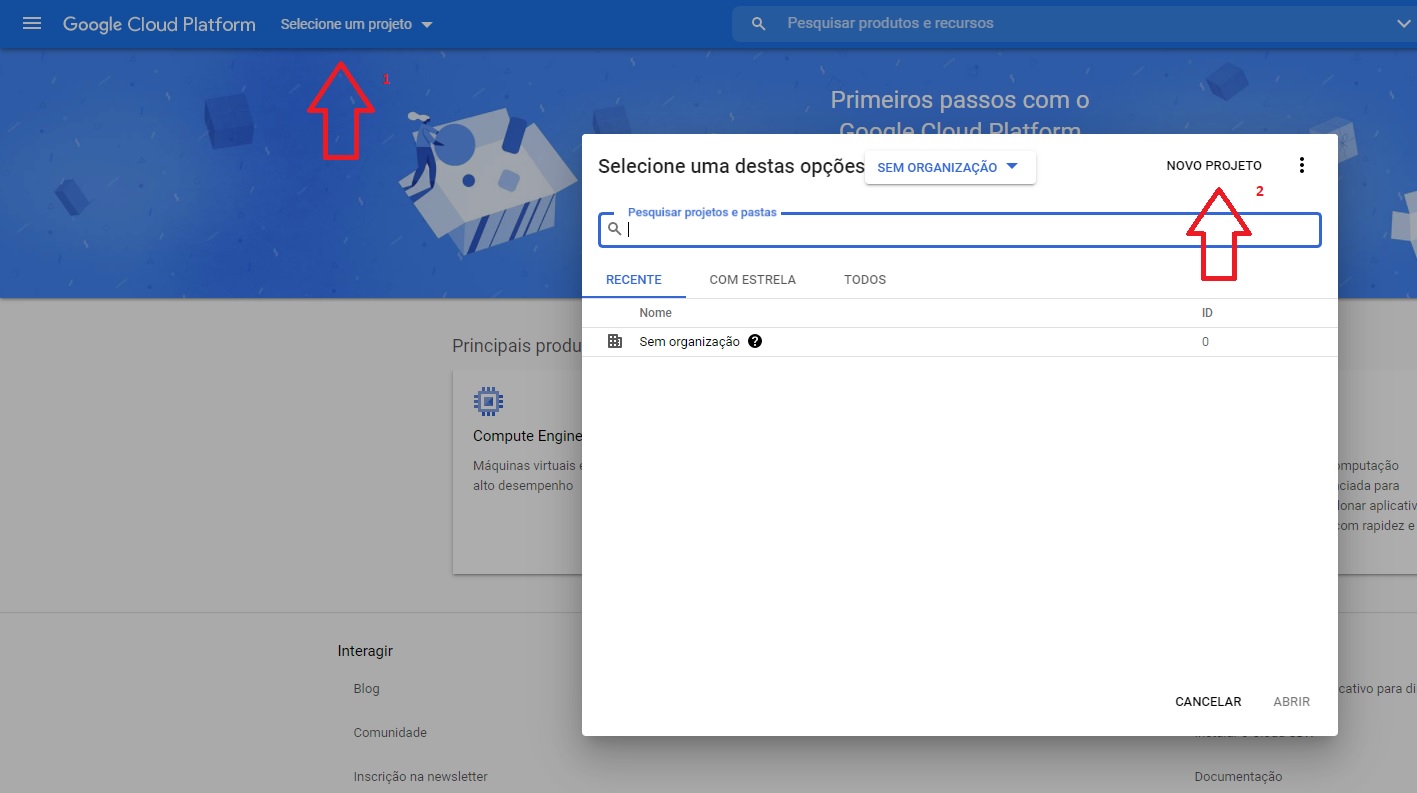
Task: Click the three-dot more options icon
Action: coord(1301,166)
